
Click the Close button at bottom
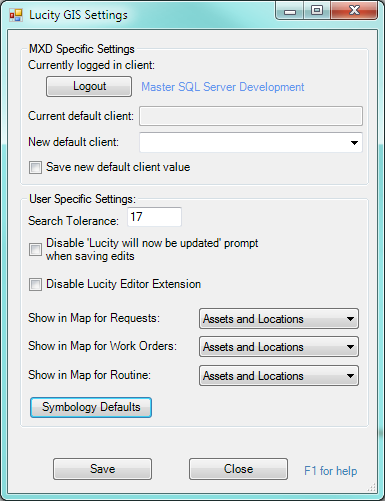tap(238, 469)
